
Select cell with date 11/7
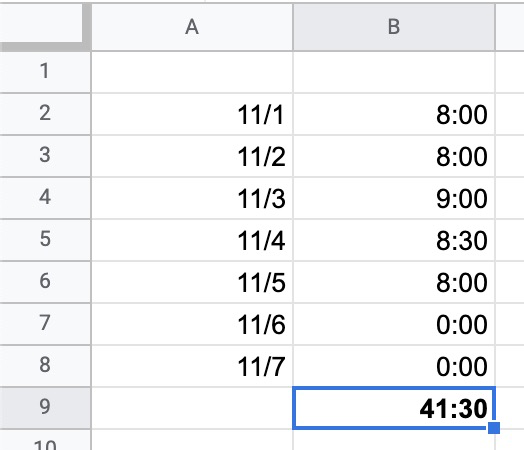pyautogui.click(x=192, y=366)
